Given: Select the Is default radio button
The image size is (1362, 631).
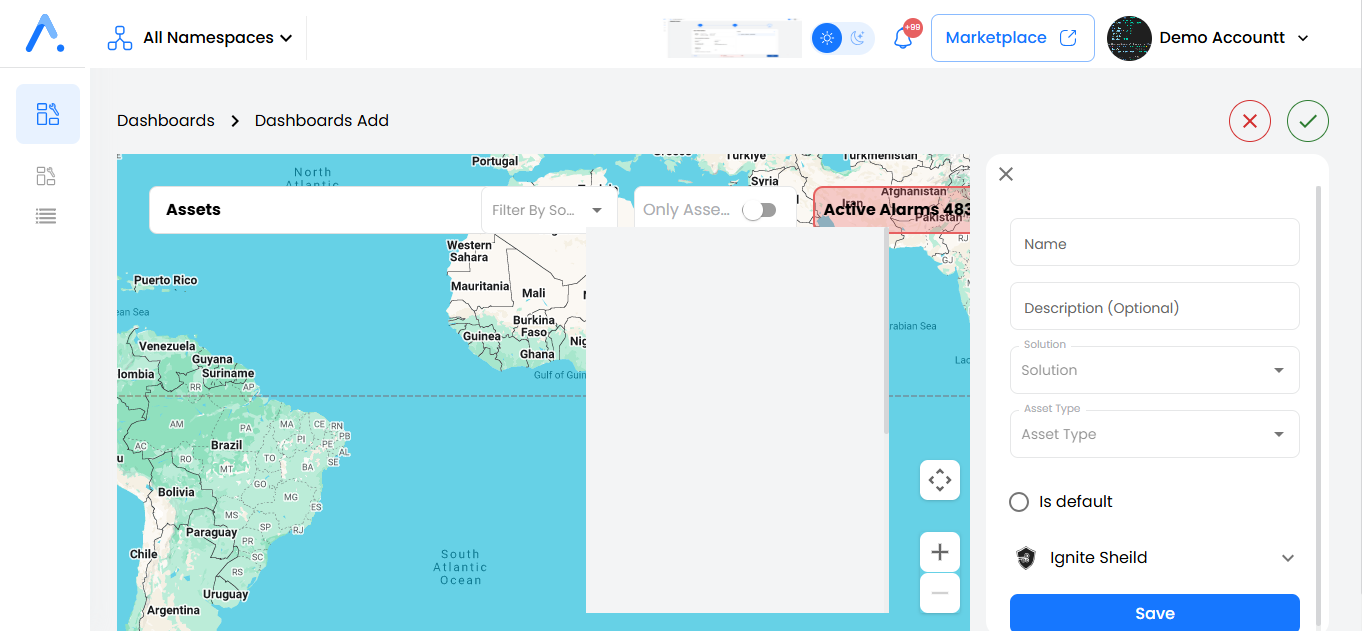Looking at the screenshot, I should [x=1019, y=501].
